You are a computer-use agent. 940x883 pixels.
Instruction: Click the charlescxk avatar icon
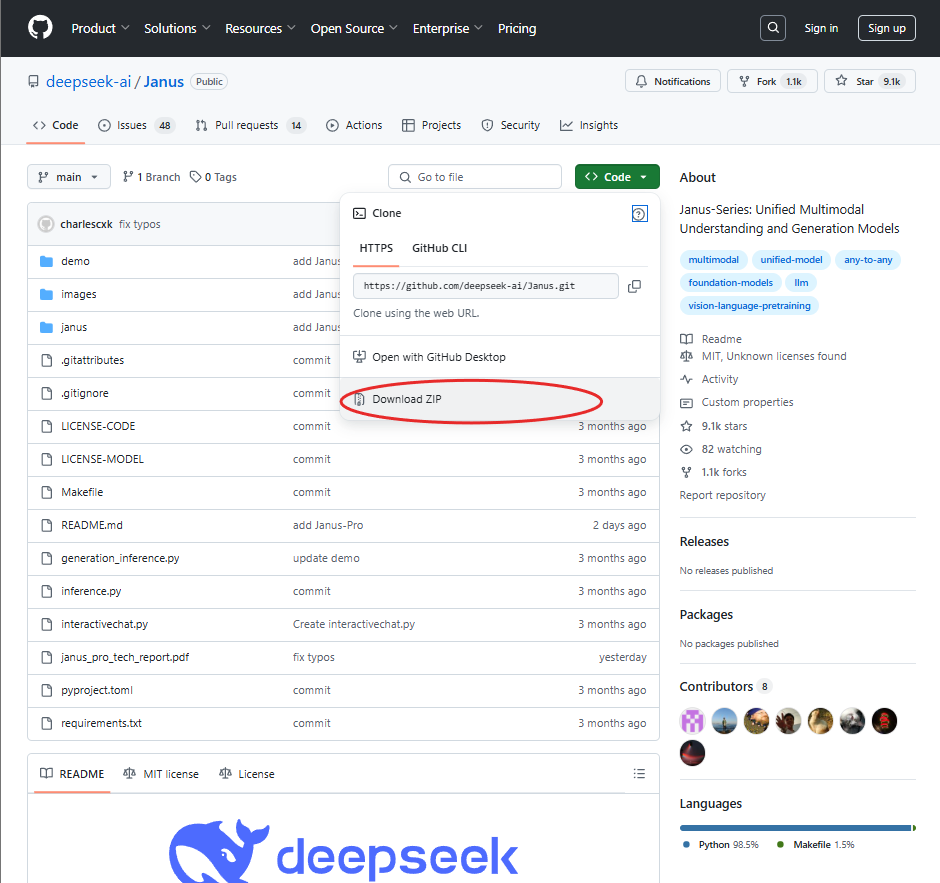tap(46, 224)
